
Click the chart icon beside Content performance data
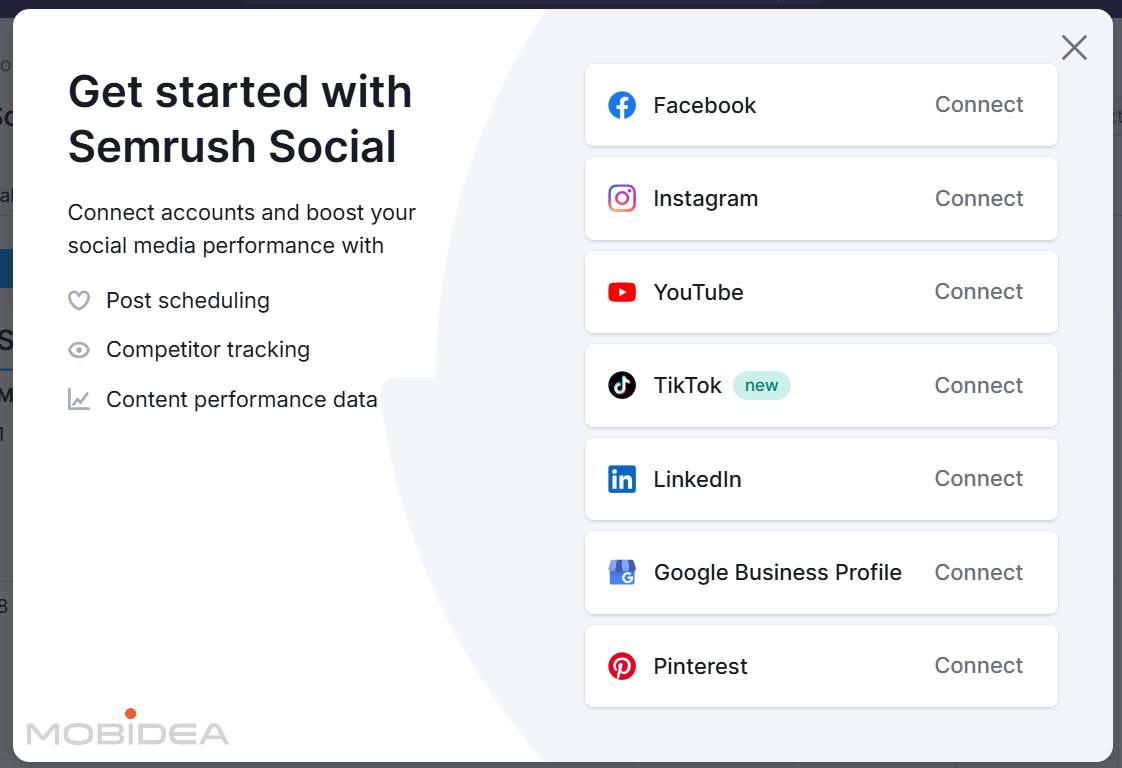[x=78, y=399]
